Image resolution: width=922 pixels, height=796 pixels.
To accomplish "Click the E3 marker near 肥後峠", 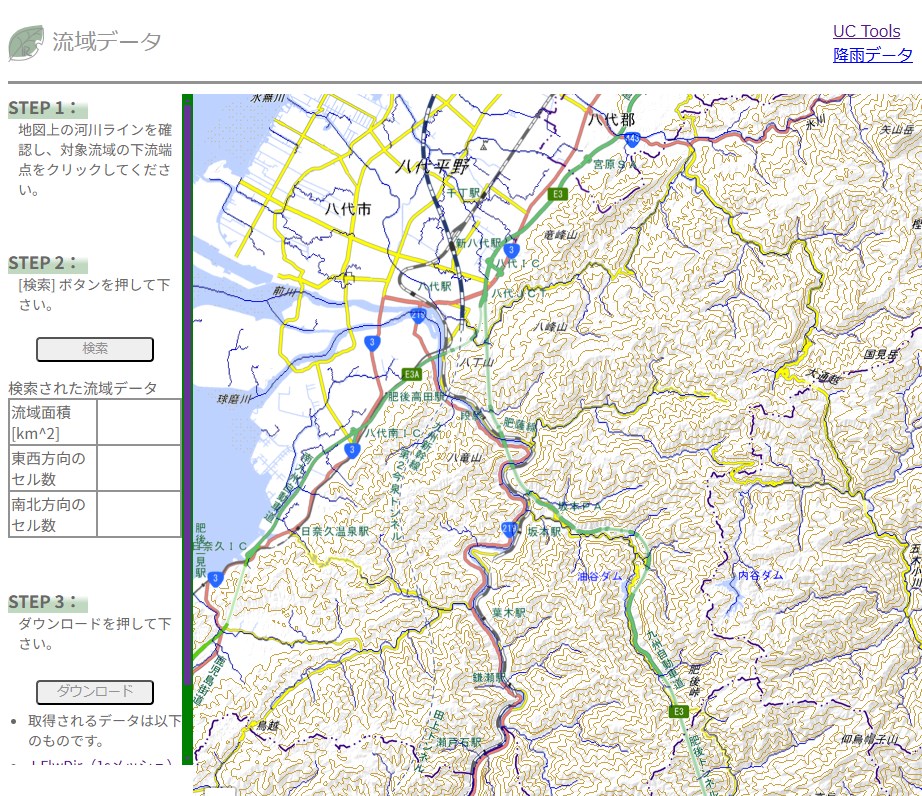I will 679,711.
